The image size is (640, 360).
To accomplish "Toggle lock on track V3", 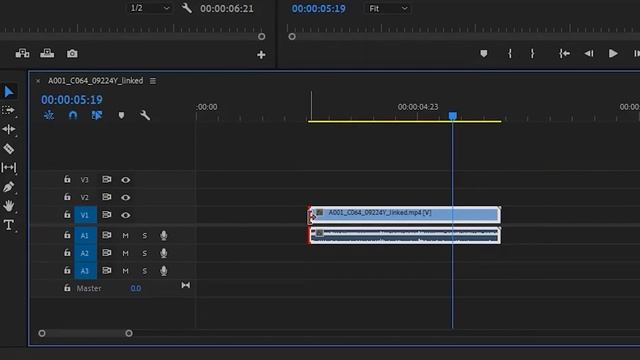I will 67,179.
